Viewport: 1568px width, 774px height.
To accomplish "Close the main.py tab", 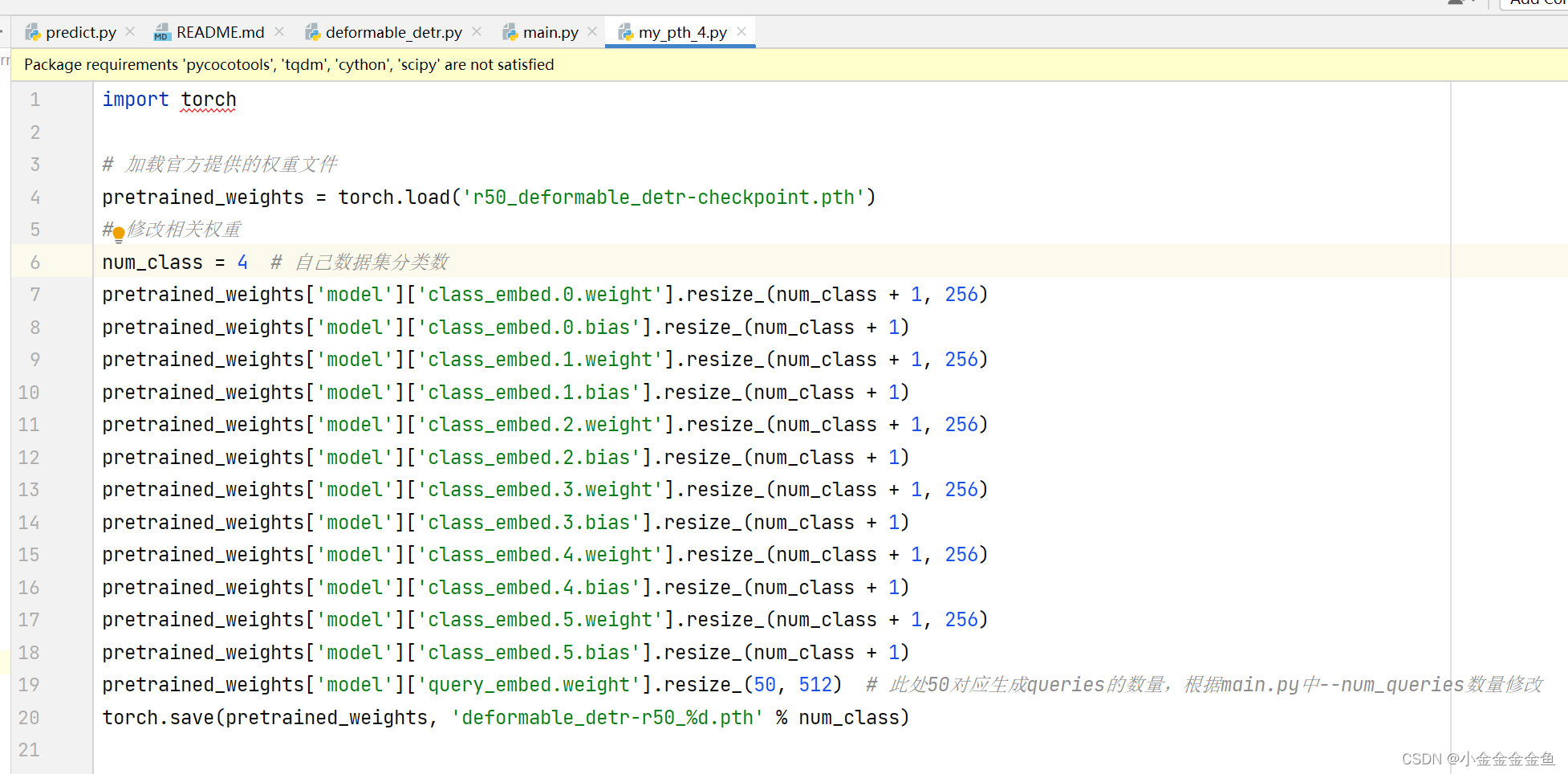I will tap(592, 31).
